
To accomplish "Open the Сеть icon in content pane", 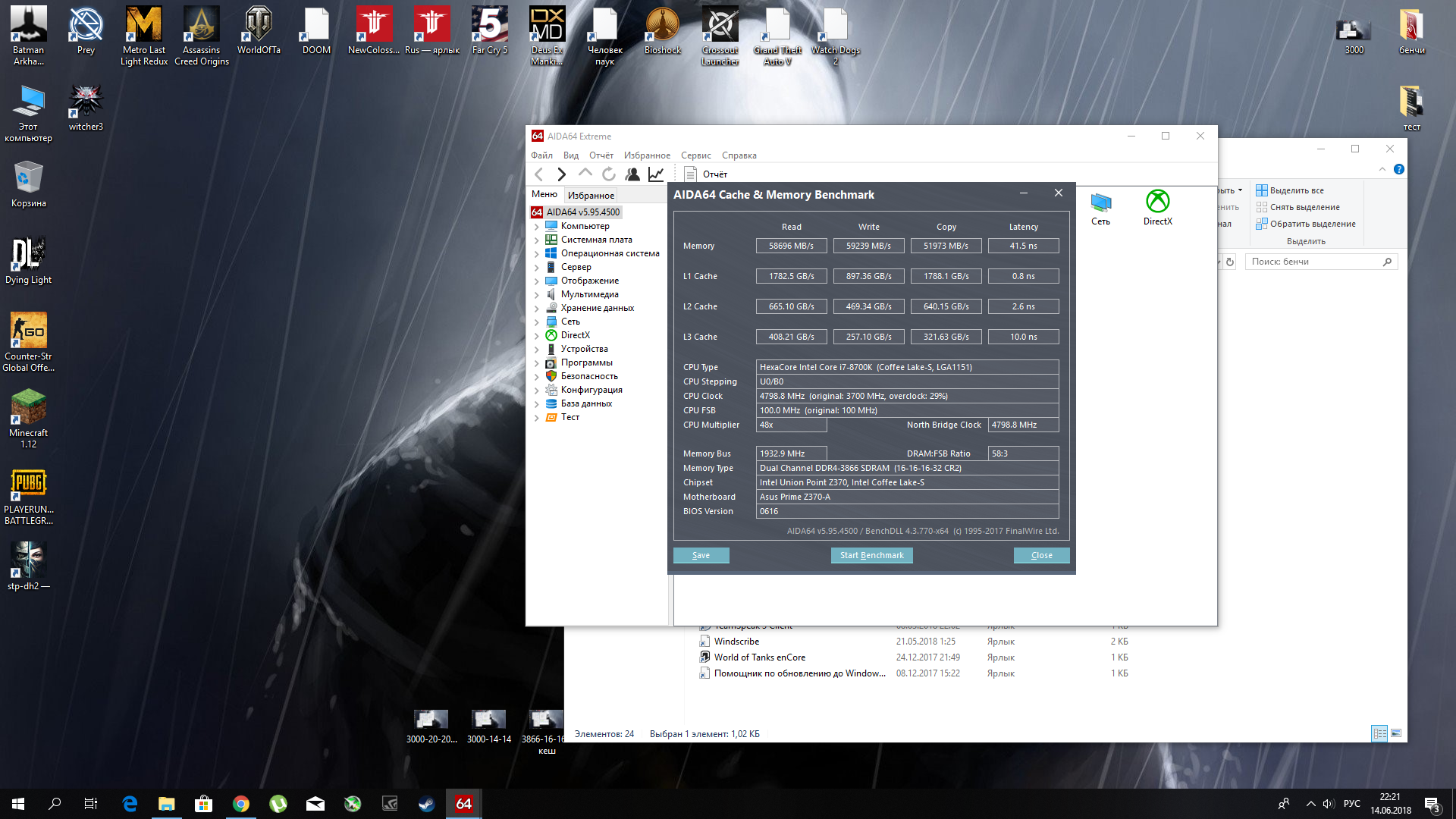I will (1100, 207).
